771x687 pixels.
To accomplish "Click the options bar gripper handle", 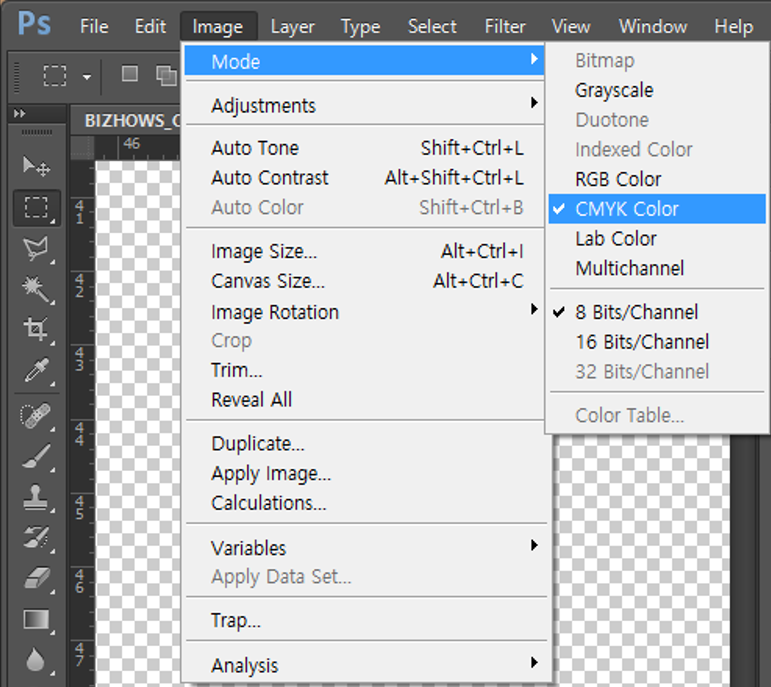I will pos(17,77).
